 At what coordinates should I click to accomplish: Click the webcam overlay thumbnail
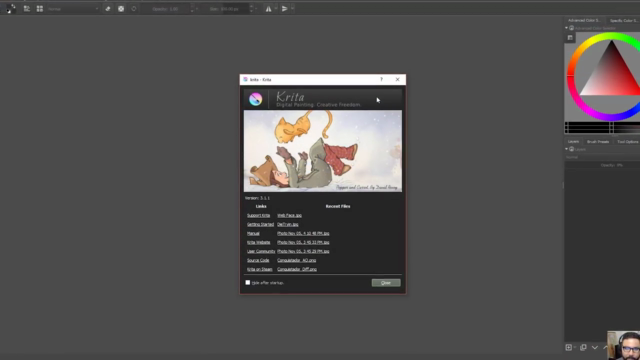624,345
